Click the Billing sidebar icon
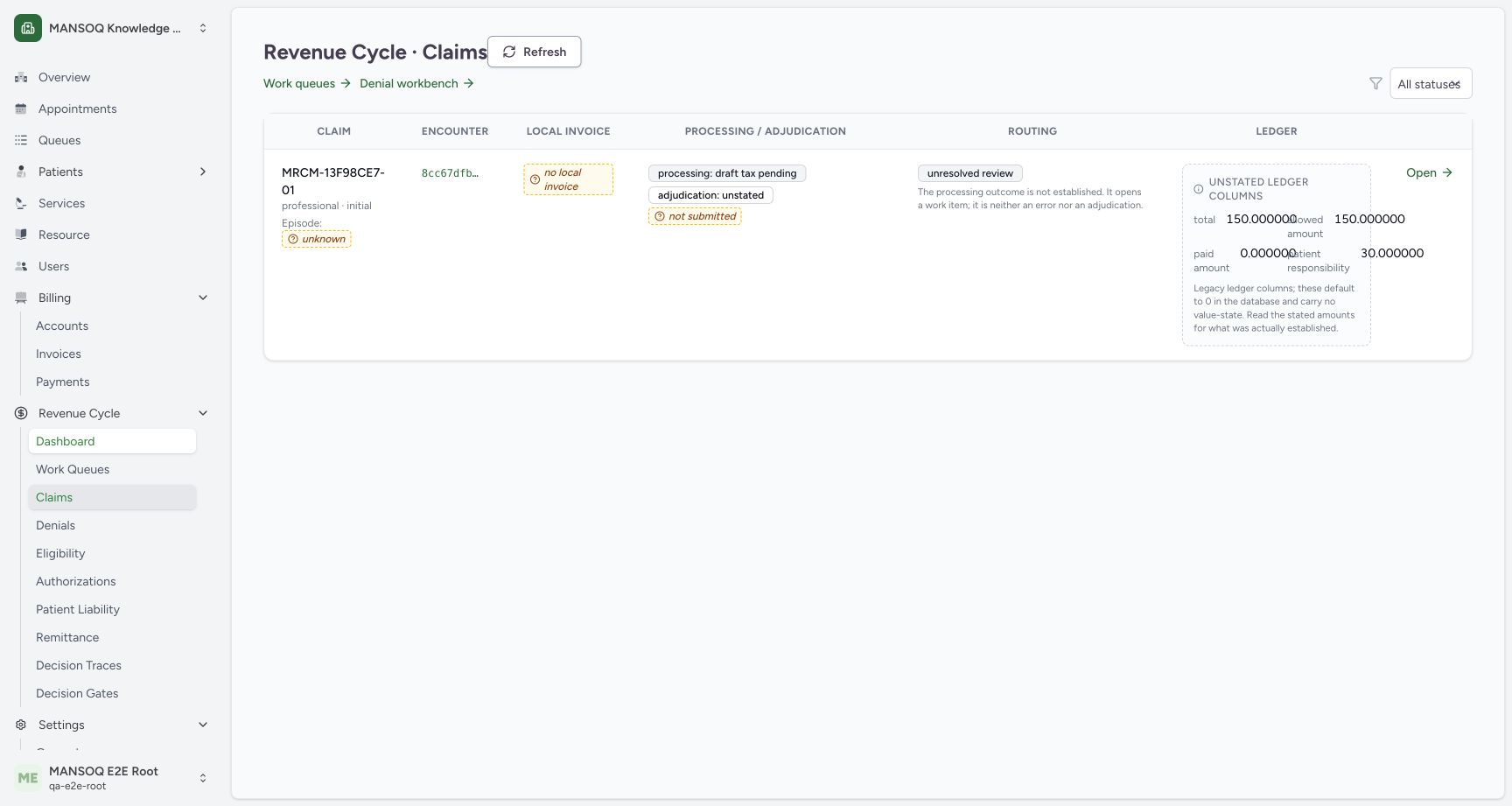Viewport: 1512px width, 806px height. tap(21, 298)
